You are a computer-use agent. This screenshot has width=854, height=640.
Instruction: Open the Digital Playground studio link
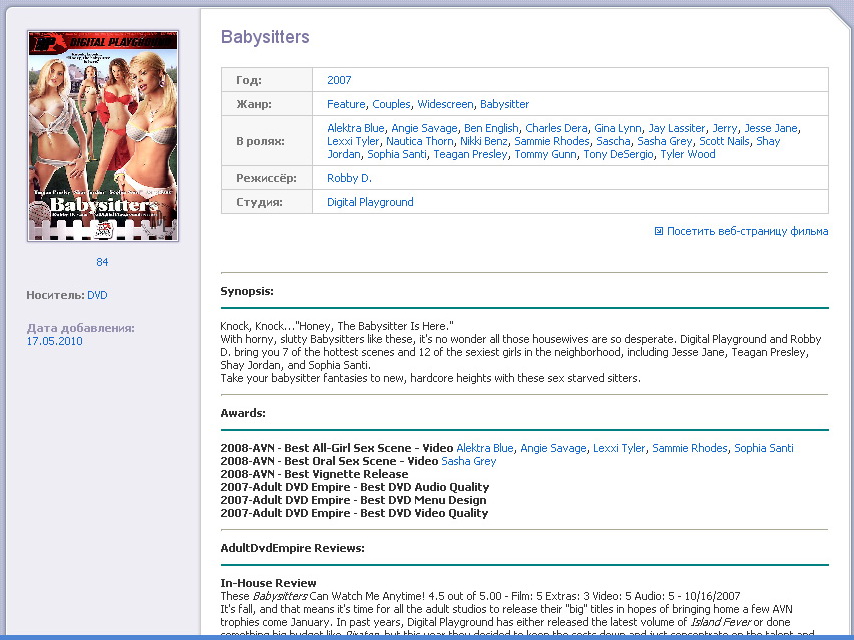click(x=370, y=202)
